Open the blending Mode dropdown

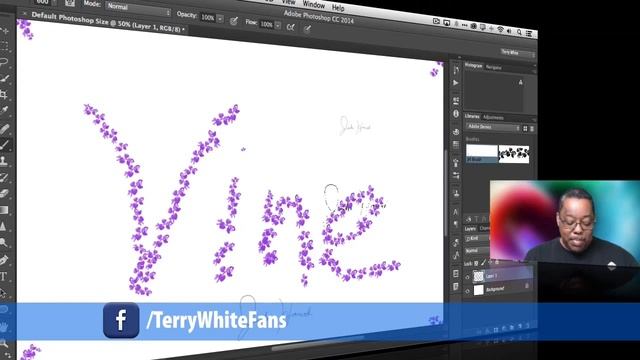coord(138,8)
